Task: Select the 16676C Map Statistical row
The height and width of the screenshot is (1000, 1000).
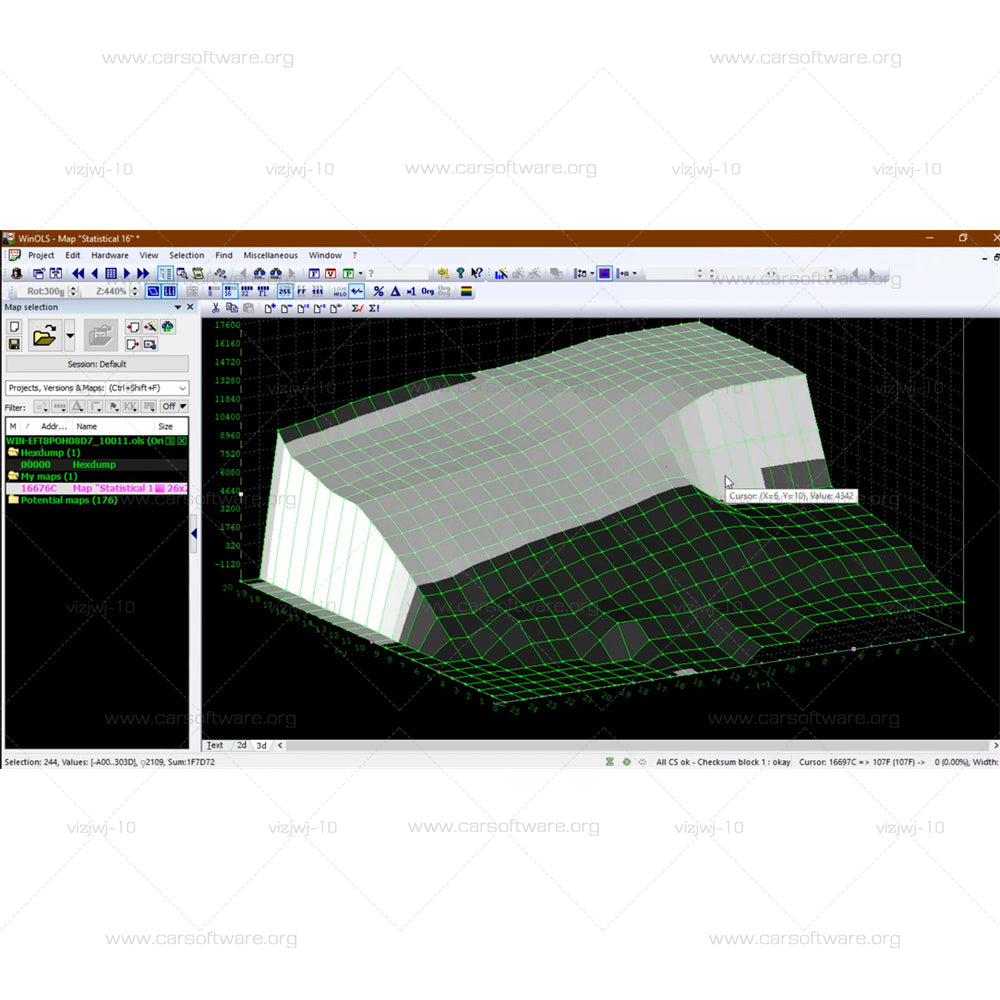Action: tap(97, 488)
